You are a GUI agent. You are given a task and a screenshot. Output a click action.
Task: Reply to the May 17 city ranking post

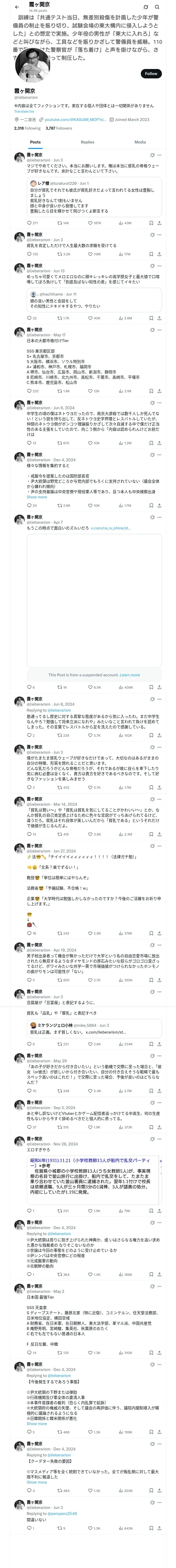click(x=28, y=391)
